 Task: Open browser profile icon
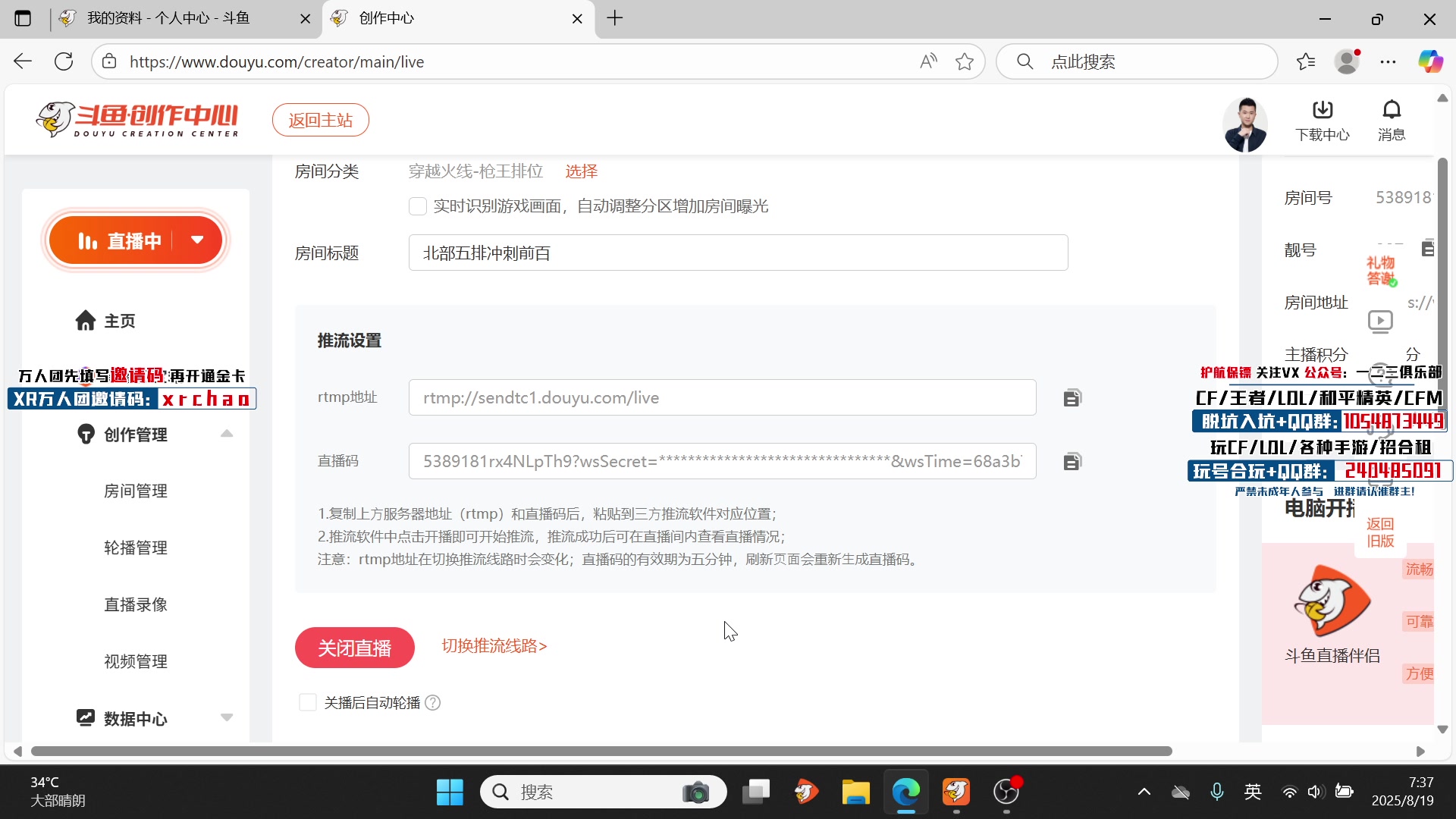1348,61
